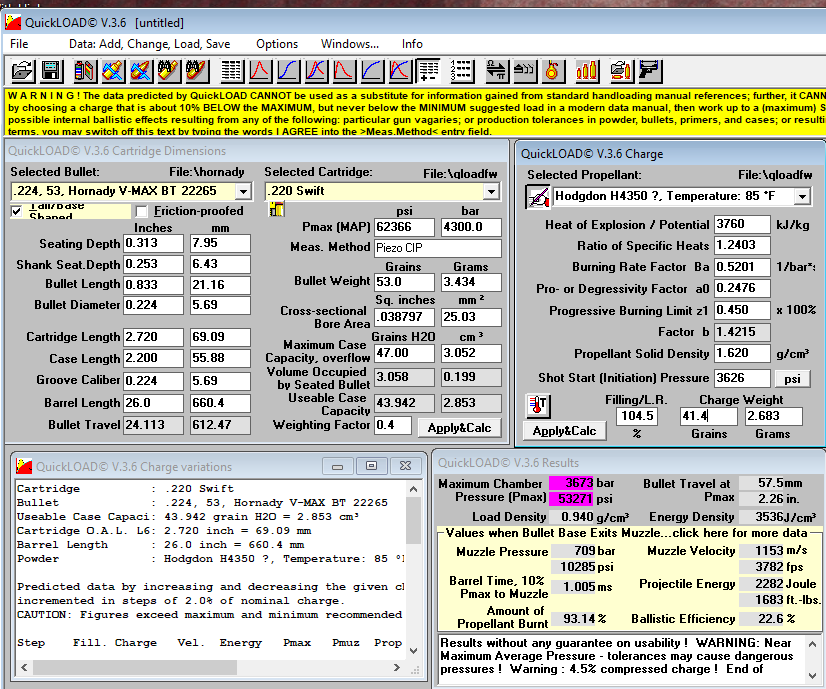
Task: Toggle the Tail/Base Shaped checkbox
Action: pyautogui.click(x=17, y=211)
